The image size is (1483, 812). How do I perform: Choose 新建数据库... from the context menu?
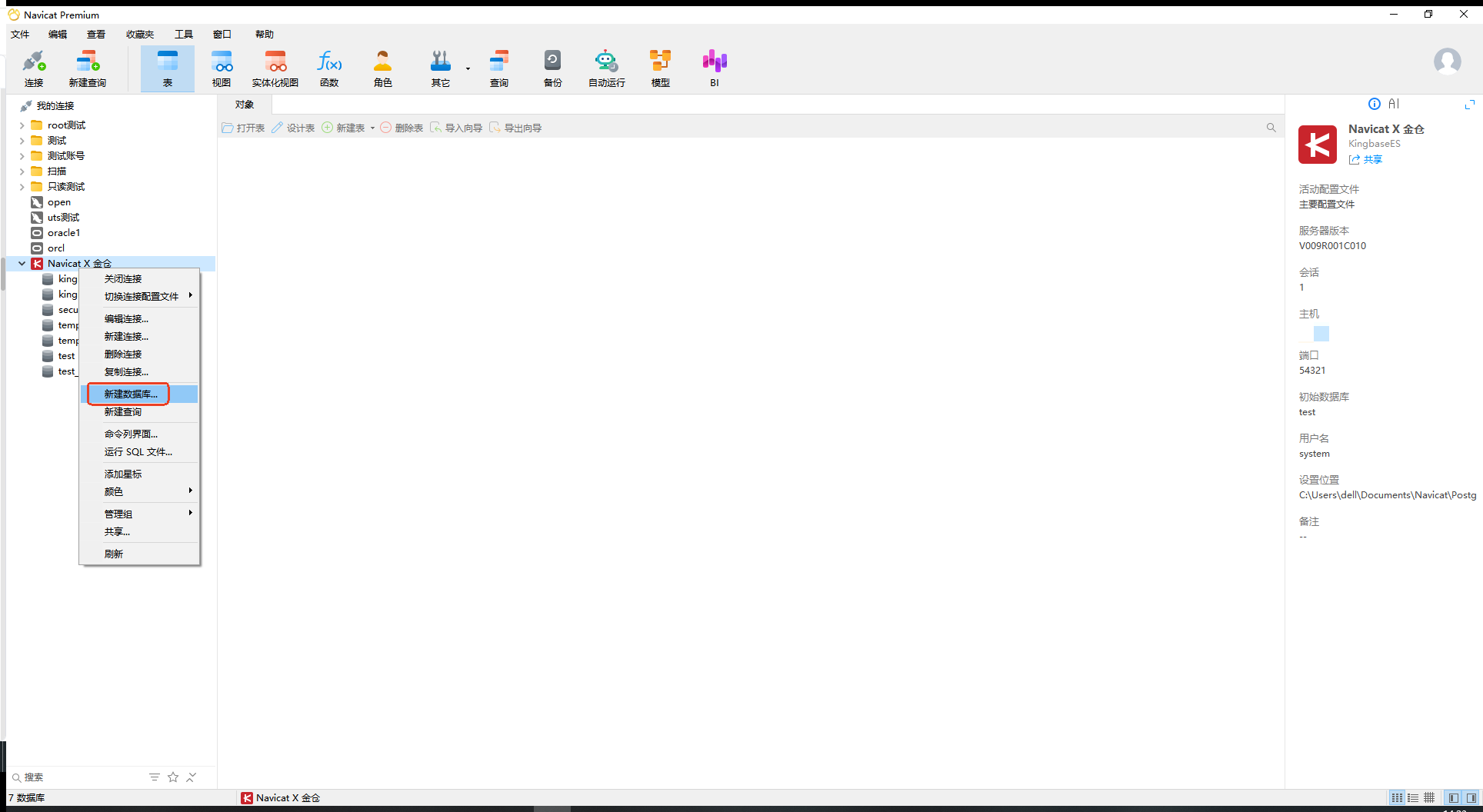(x=139, y=394)
